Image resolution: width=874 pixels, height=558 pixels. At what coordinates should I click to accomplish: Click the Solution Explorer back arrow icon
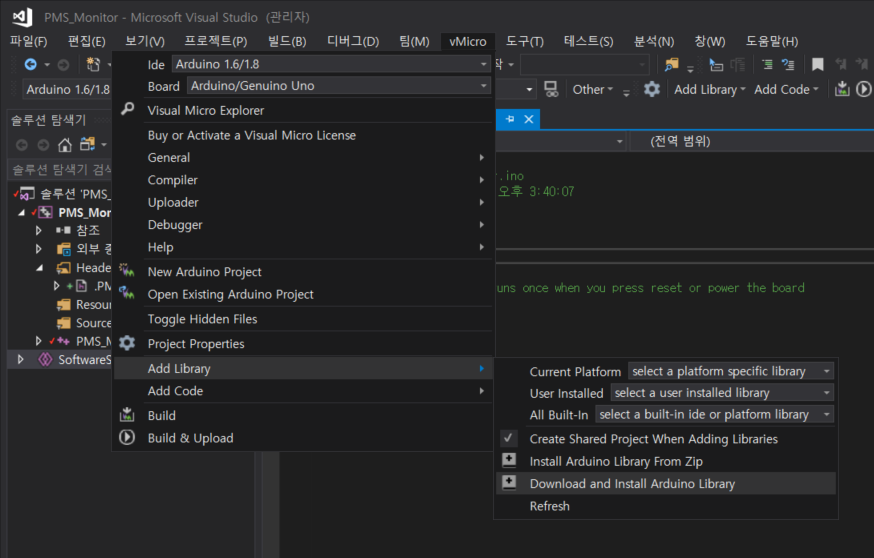click(x=22, y=145)
